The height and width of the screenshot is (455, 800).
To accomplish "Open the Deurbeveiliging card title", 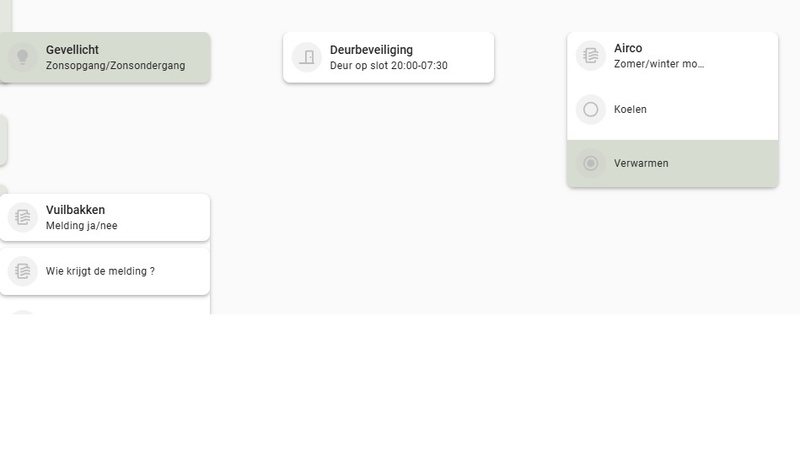I will coord(371,50).
